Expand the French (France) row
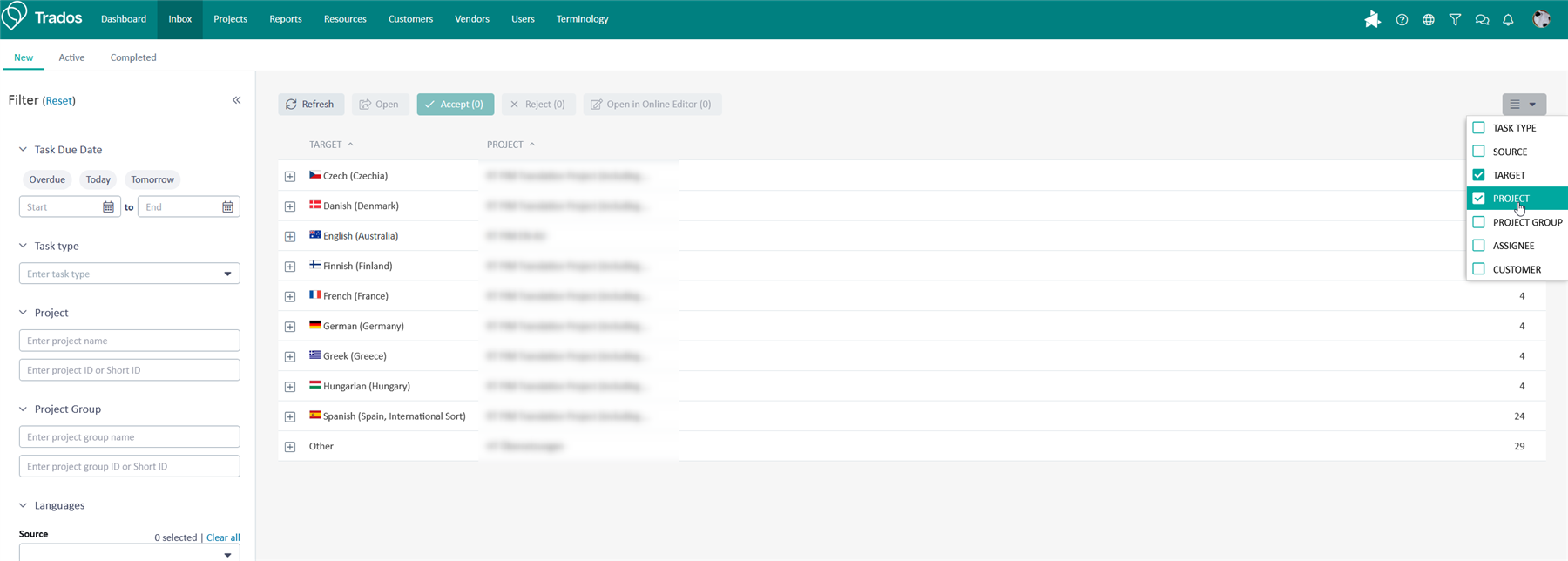1568x561 pixels. [x=290, y=296]
